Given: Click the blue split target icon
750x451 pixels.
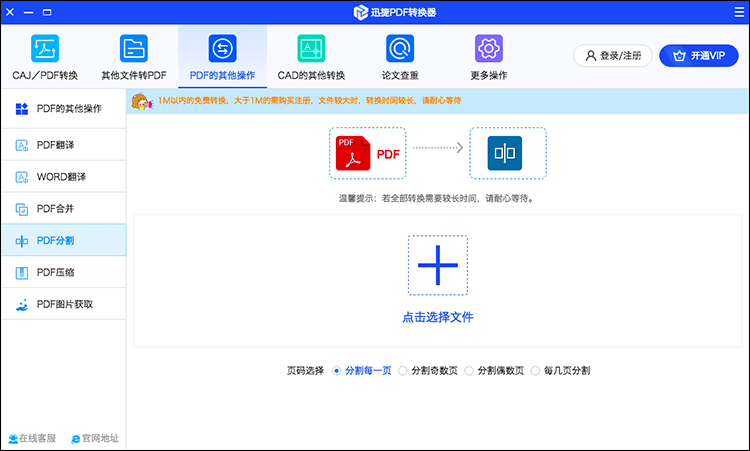Looking at the screenshot, I should [x=505, y=153].
